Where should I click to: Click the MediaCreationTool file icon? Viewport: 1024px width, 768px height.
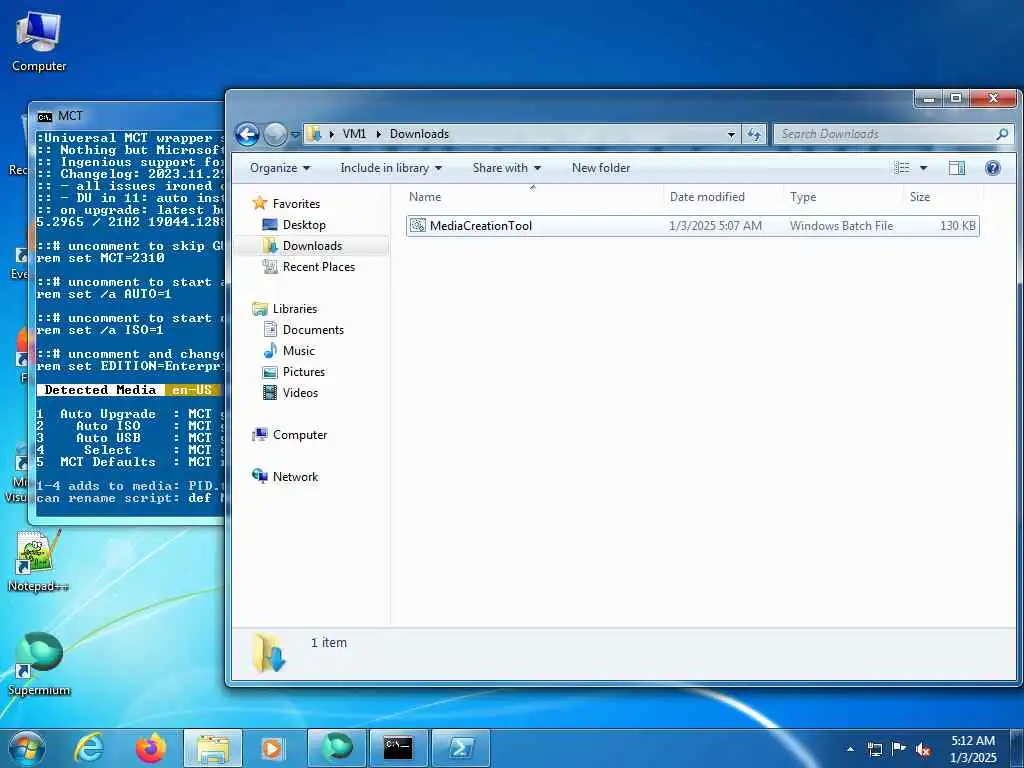coord(418,226)
